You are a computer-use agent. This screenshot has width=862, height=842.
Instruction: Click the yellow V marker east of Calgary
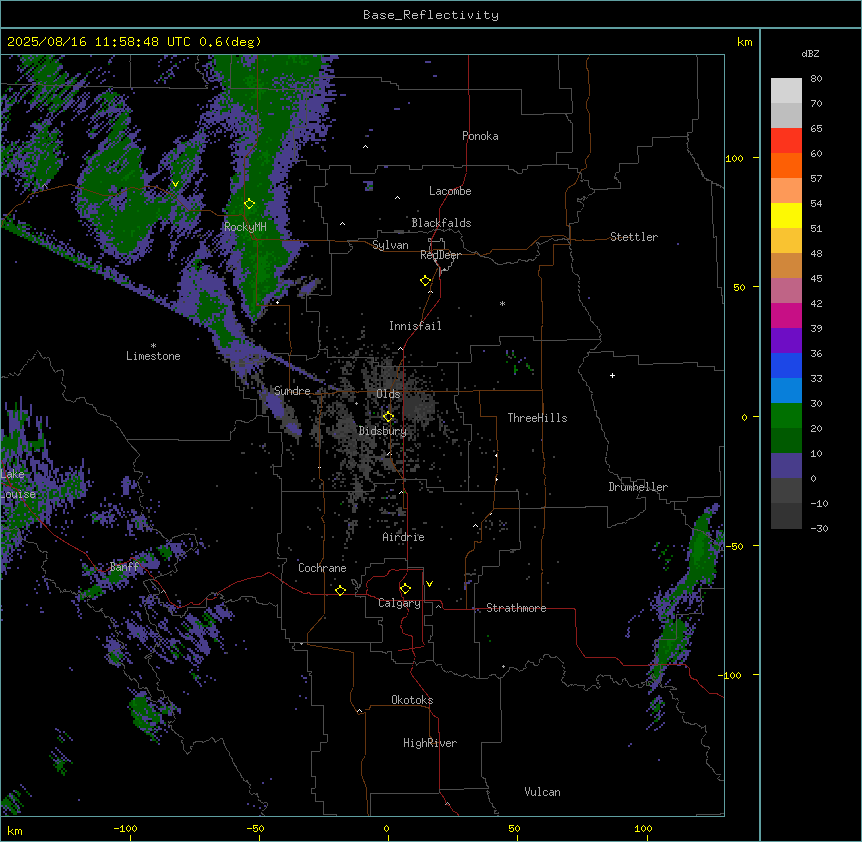429,584
